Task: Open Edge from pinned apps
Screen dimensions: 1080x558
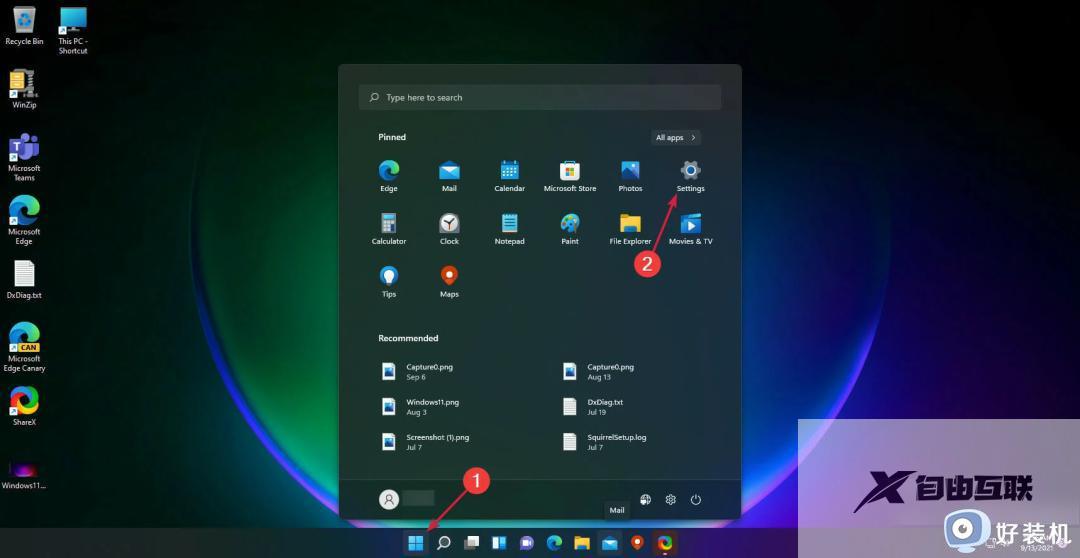Action: point(388,176)
